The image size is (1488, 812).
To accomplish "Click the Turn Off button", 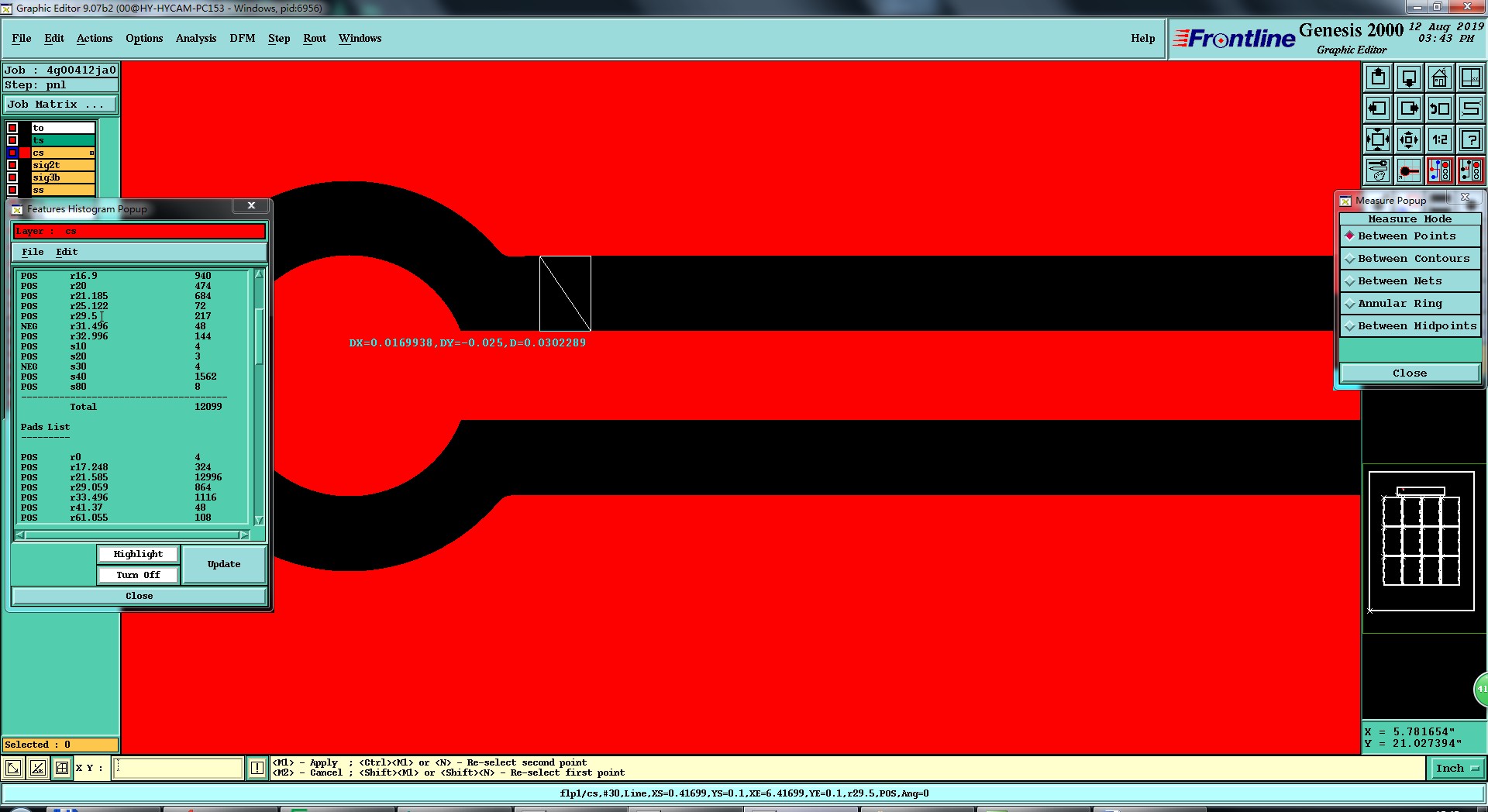I will (x=138, y=576).
